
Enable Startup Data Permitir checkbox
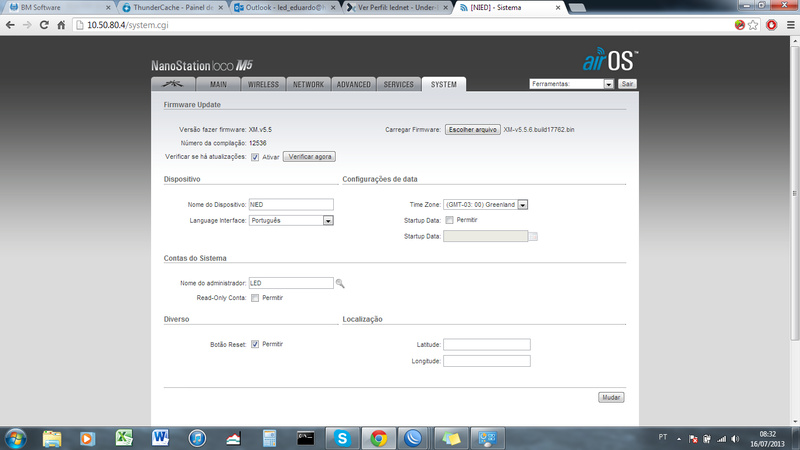tap(449, 220)
